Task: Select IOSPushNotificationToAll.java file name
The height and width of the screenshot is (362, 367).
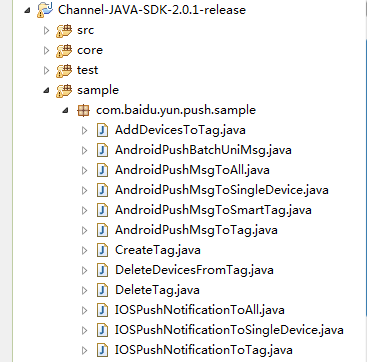Action: [200, 310]
